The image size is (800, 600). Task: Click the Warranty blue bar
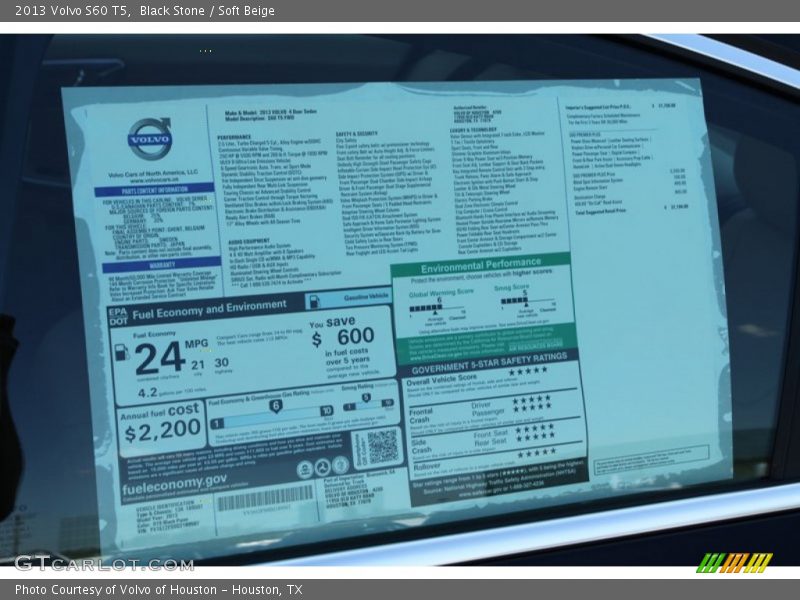click(162, 266)
